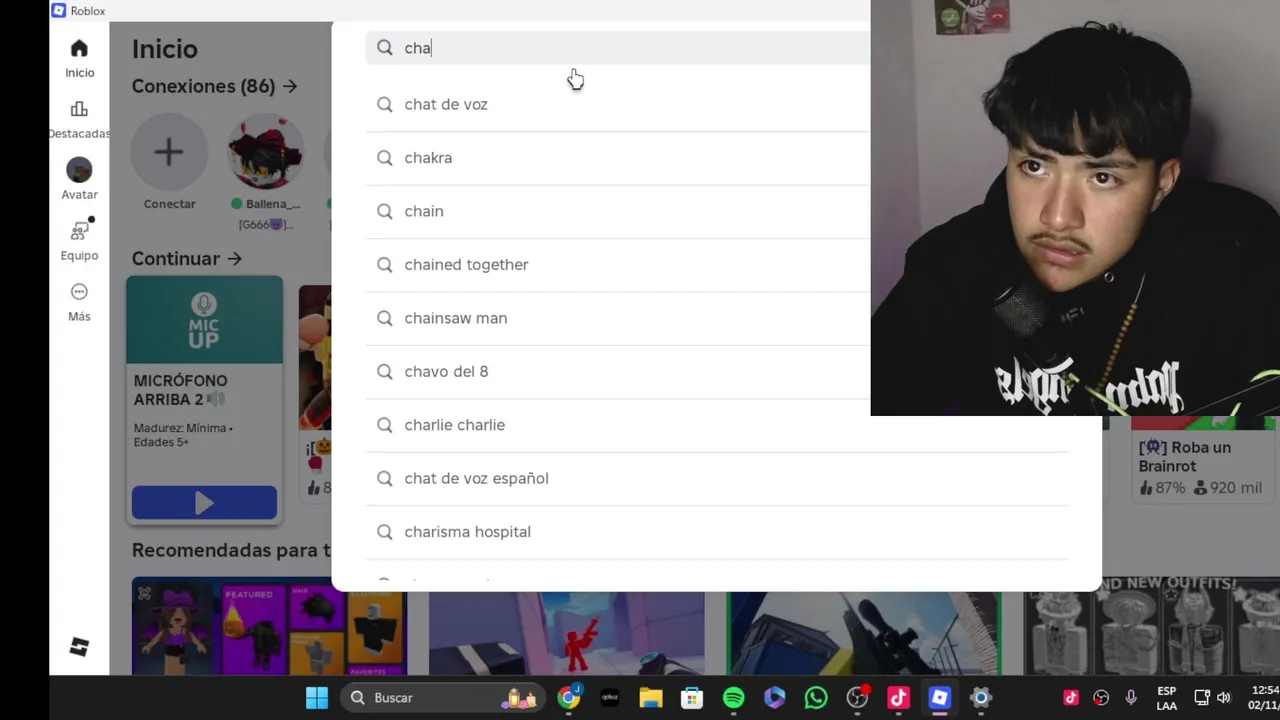1280x720 pixels.
Task: Open WhatsApp from taskbar
Action: click(x=816, y=698)
